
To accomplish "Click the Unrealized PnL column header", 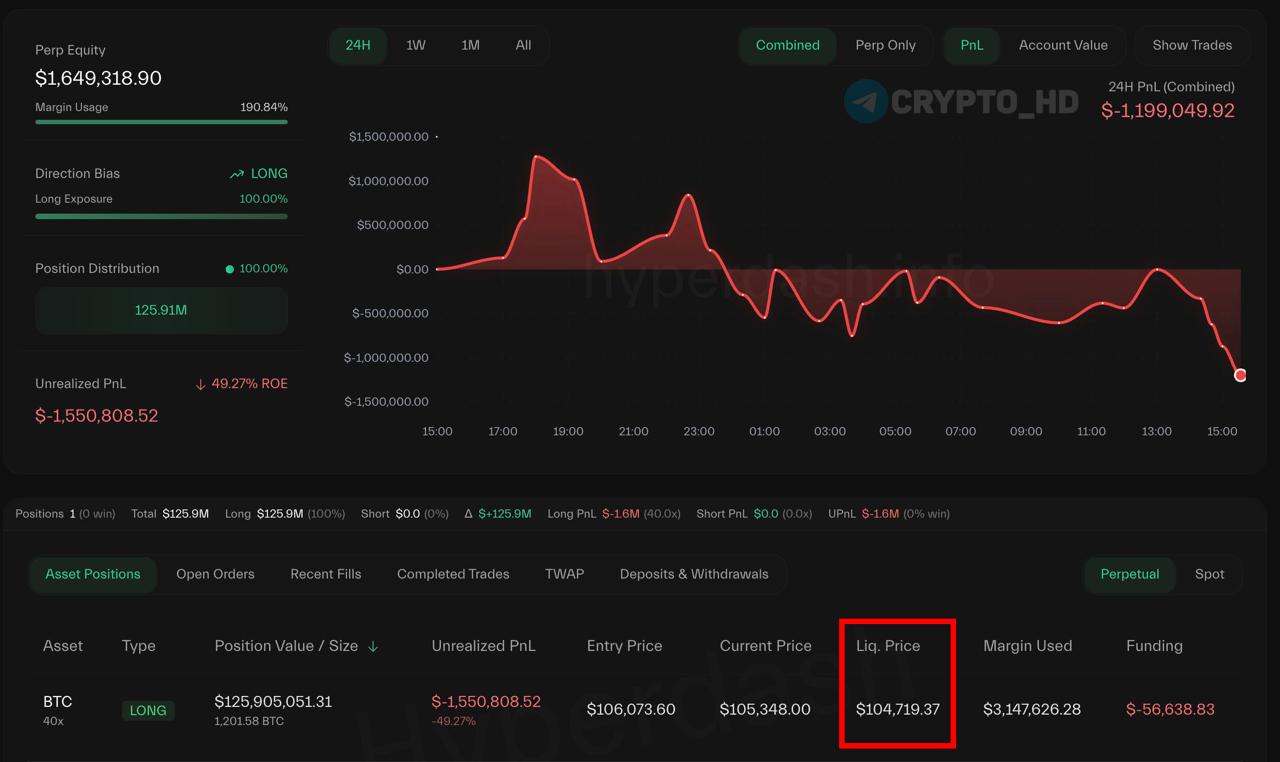I will tap(483, 646).
